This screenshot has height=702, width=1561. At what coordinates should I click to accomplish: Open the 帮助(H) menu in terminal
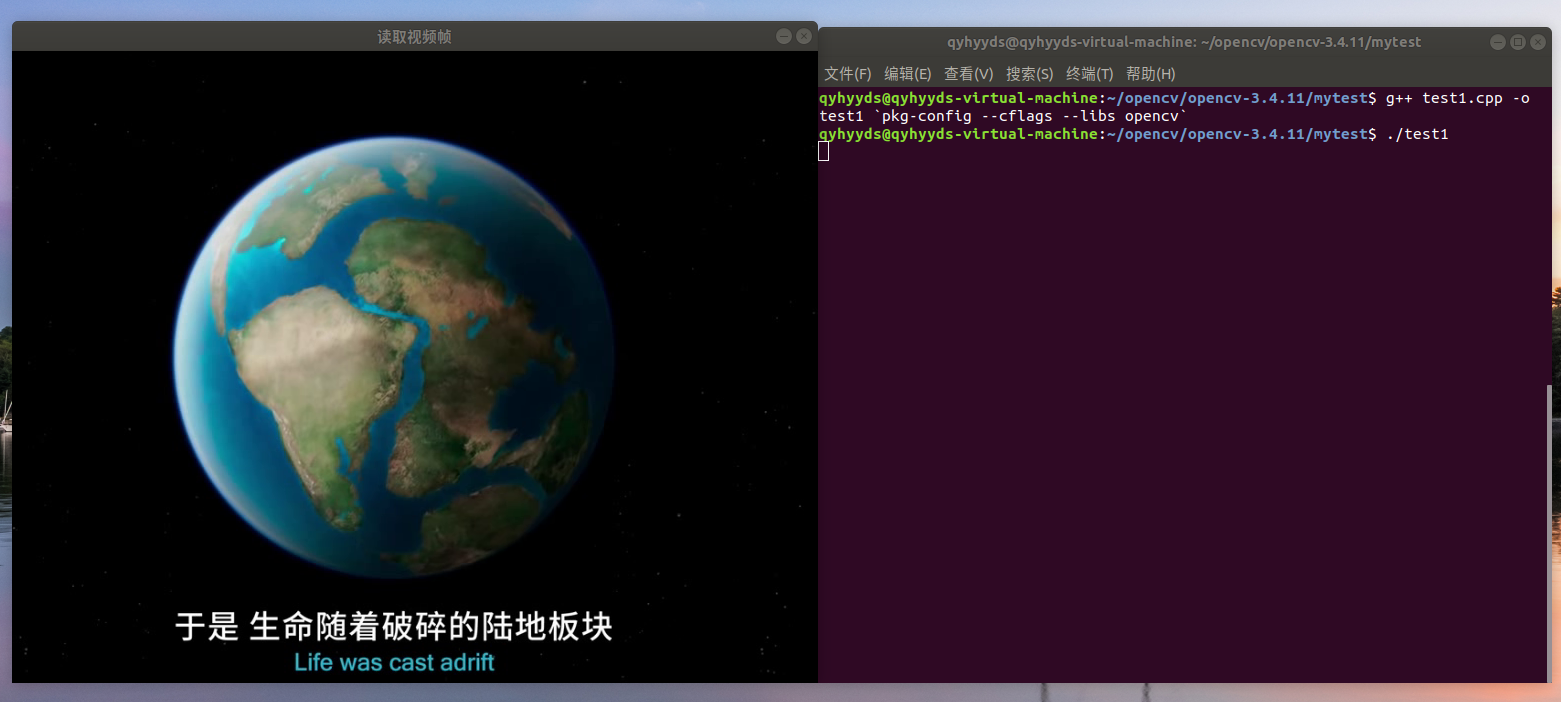coord(1150,74)
